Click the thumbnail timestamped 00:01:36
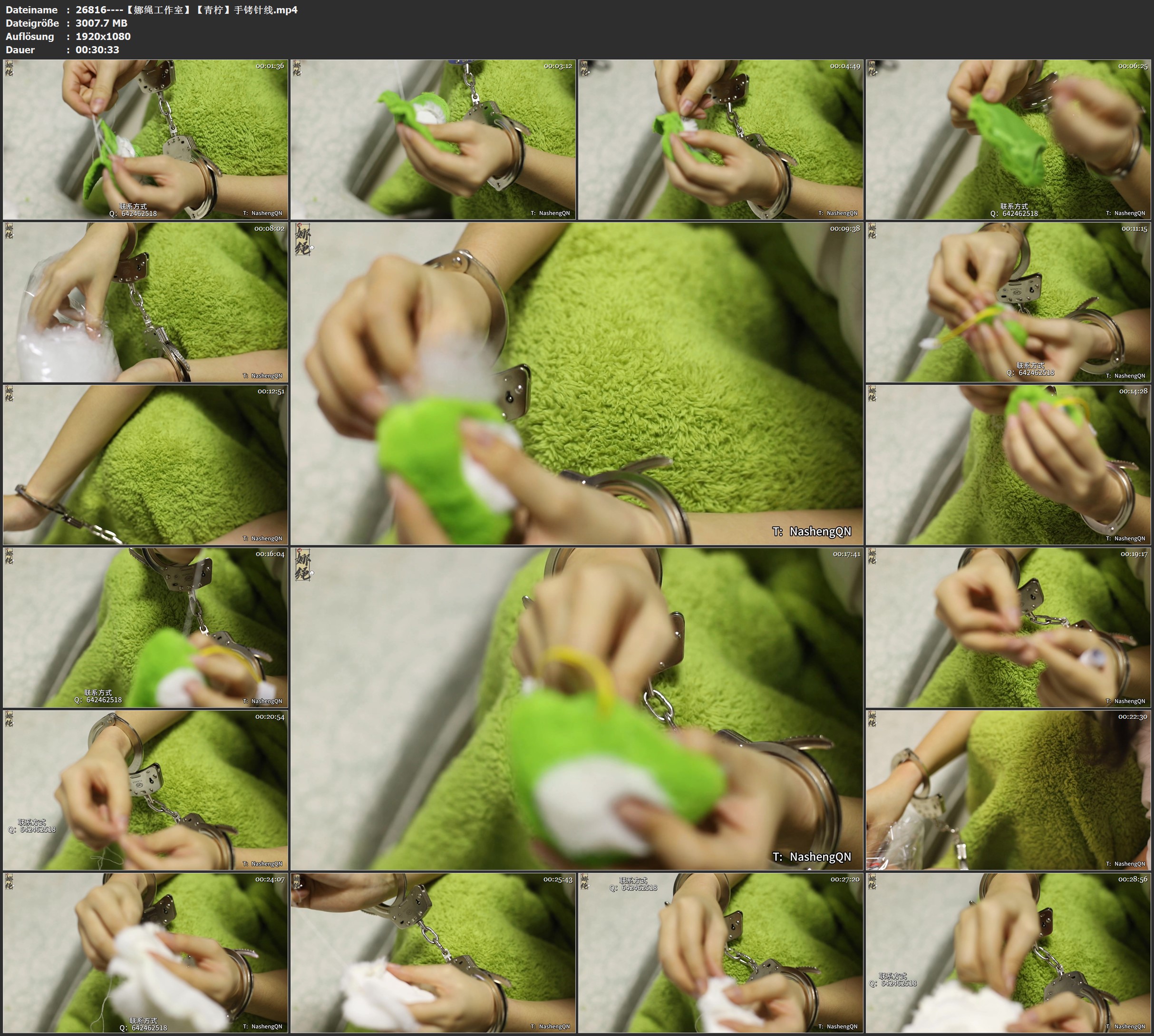The height and width of the screenshot is (1036, 1154). [145, 139]
